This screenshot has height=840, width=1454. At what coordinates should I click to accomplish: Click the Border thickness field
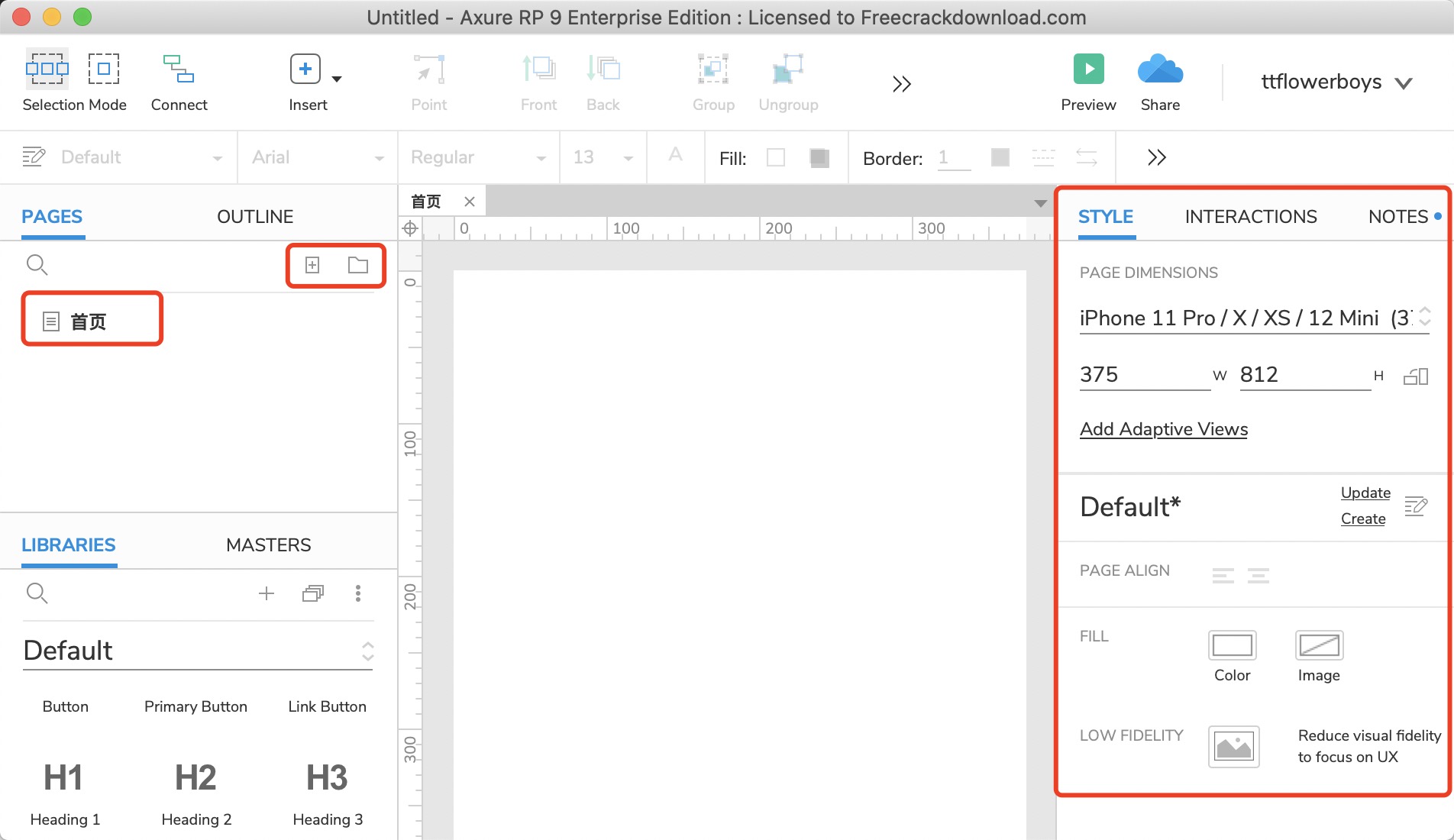pos(954,158)
